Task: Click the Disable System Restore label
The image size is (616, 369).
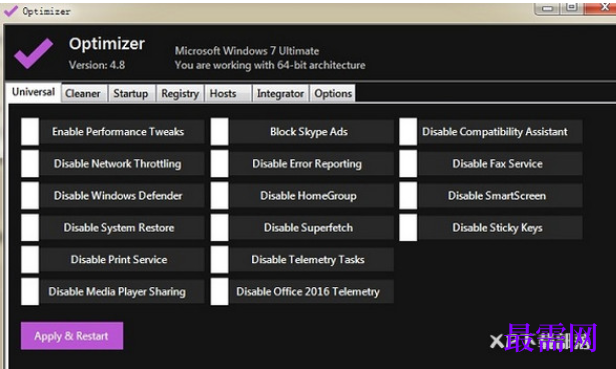Action: (x=122, y=228)
